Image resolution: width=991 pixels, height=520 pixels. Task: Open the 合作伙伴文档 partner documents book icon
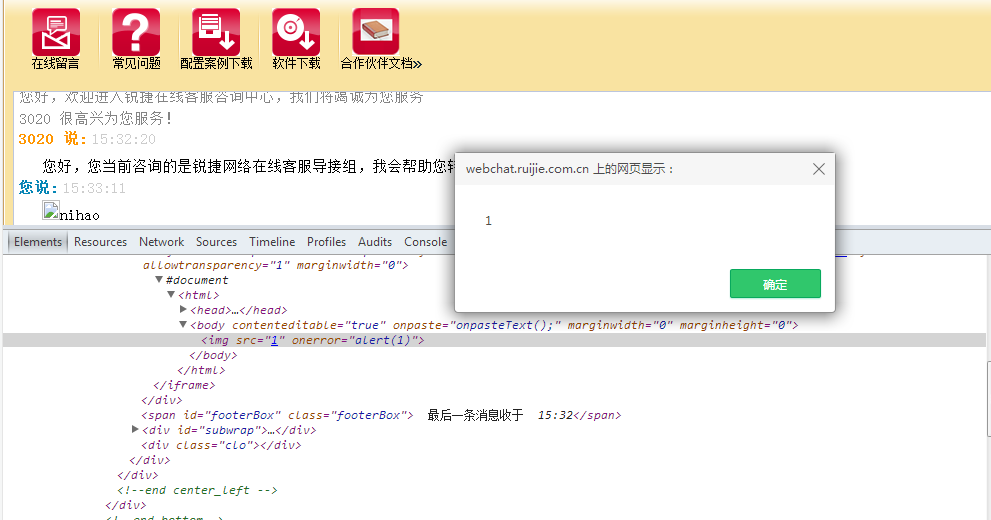pyautogui.click(x=375, y=32)
